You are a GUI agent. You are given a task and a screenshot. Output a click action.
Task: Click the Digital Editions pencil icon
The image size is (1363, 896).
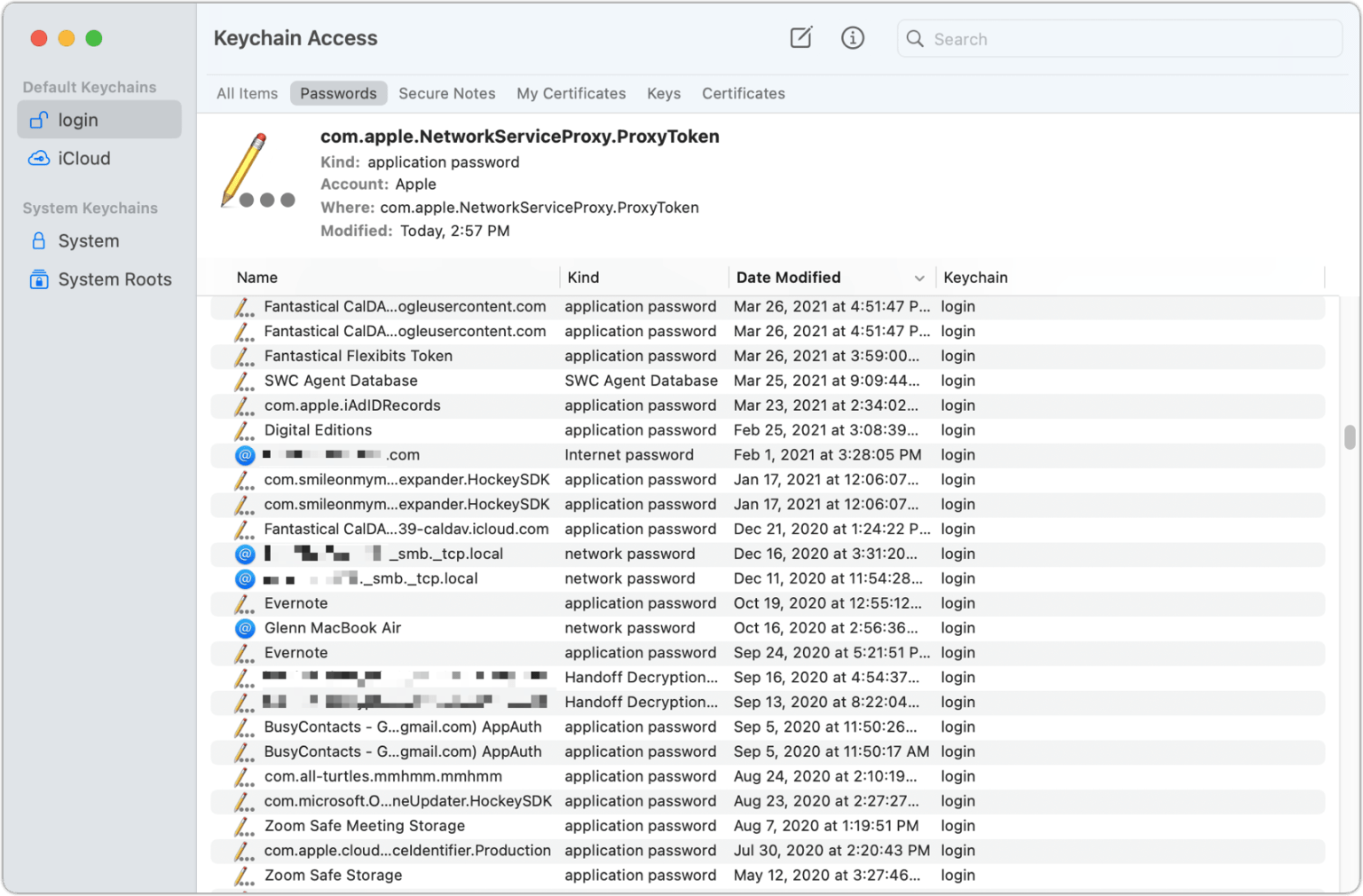coord(243,431)
